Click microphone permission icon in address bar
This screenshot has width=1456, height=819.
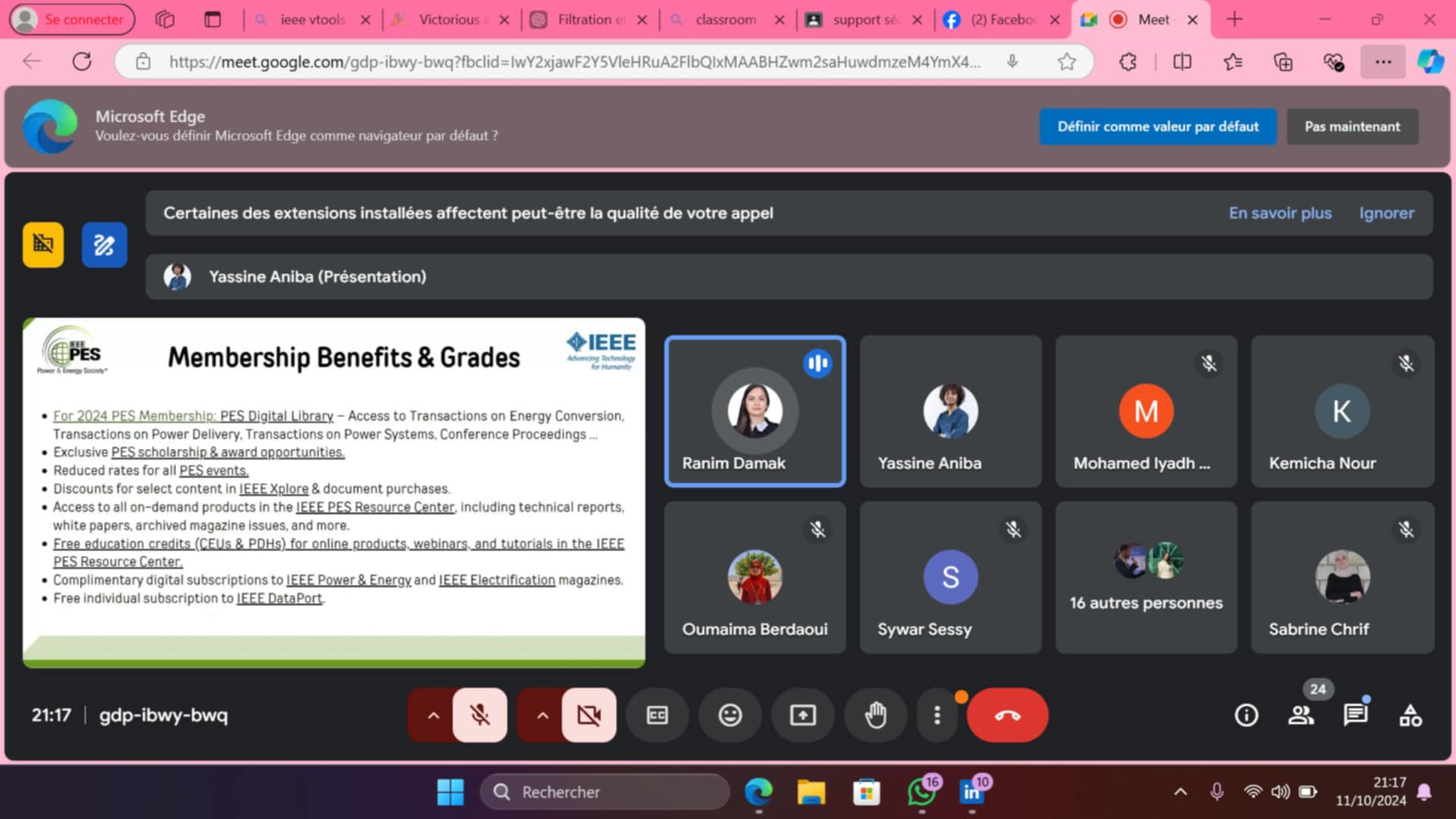pos(1012,61)
